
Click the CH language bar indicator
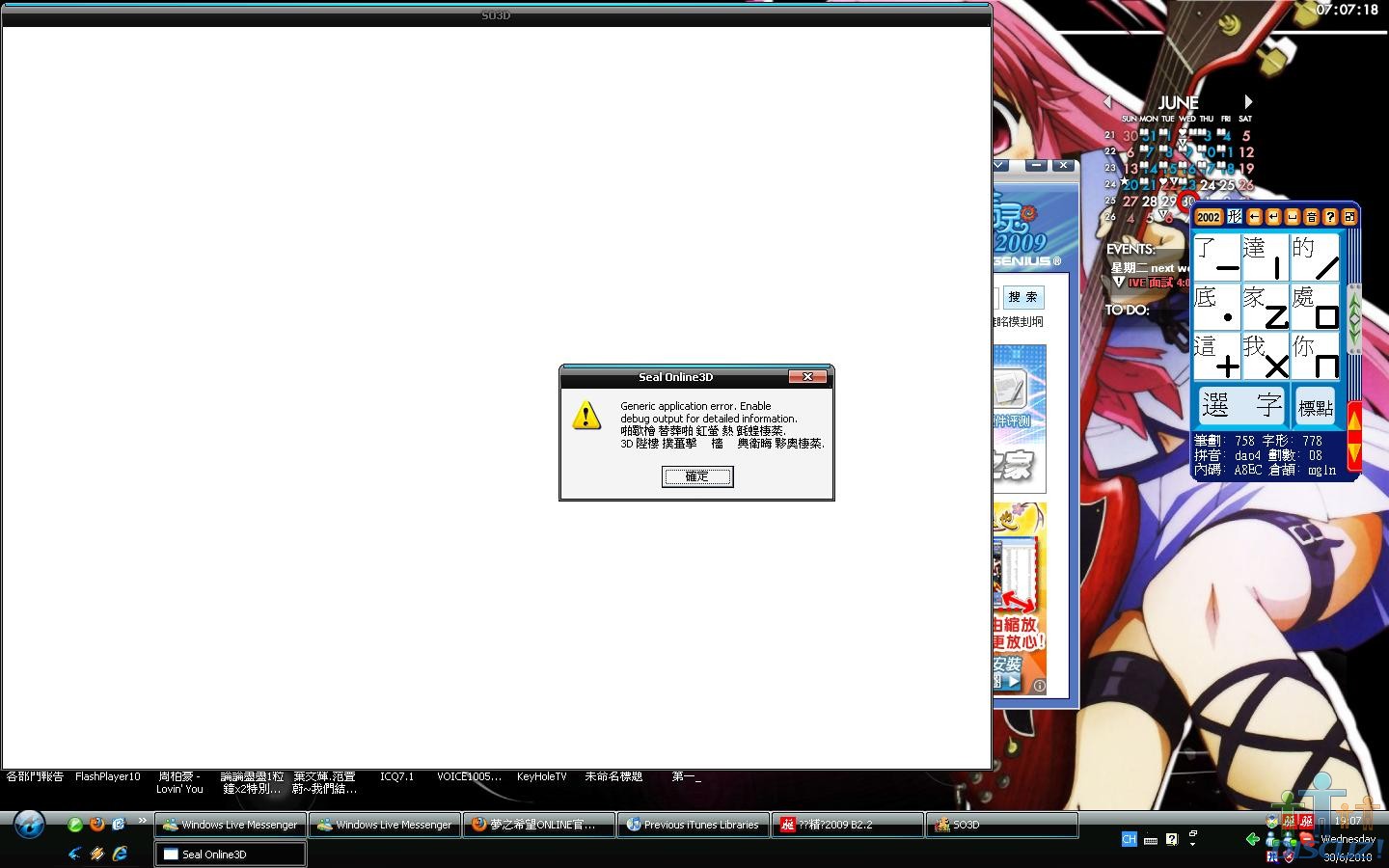click(x=1129, y=839)
